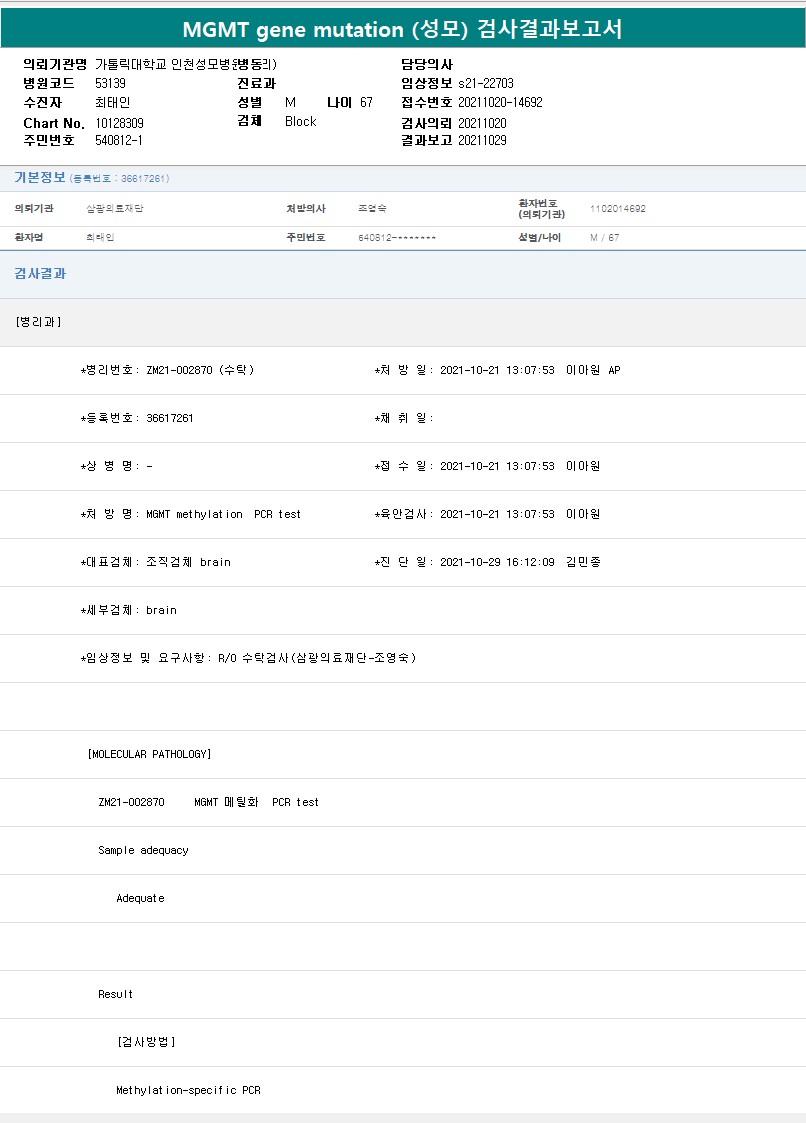Click the MGMT gene mutation report title

click(402, 29)
